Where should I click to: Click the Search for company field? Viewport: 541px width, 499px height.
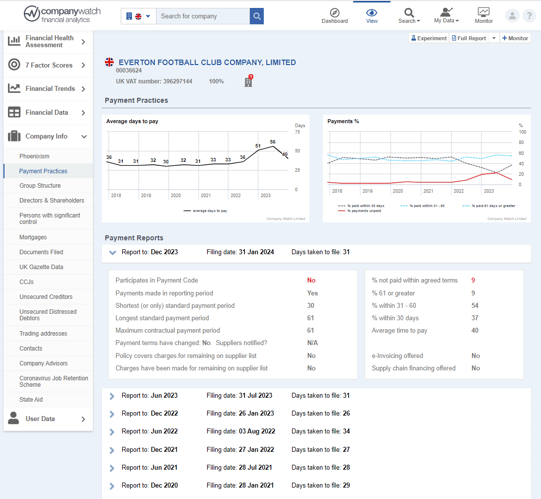coord(203,16)
